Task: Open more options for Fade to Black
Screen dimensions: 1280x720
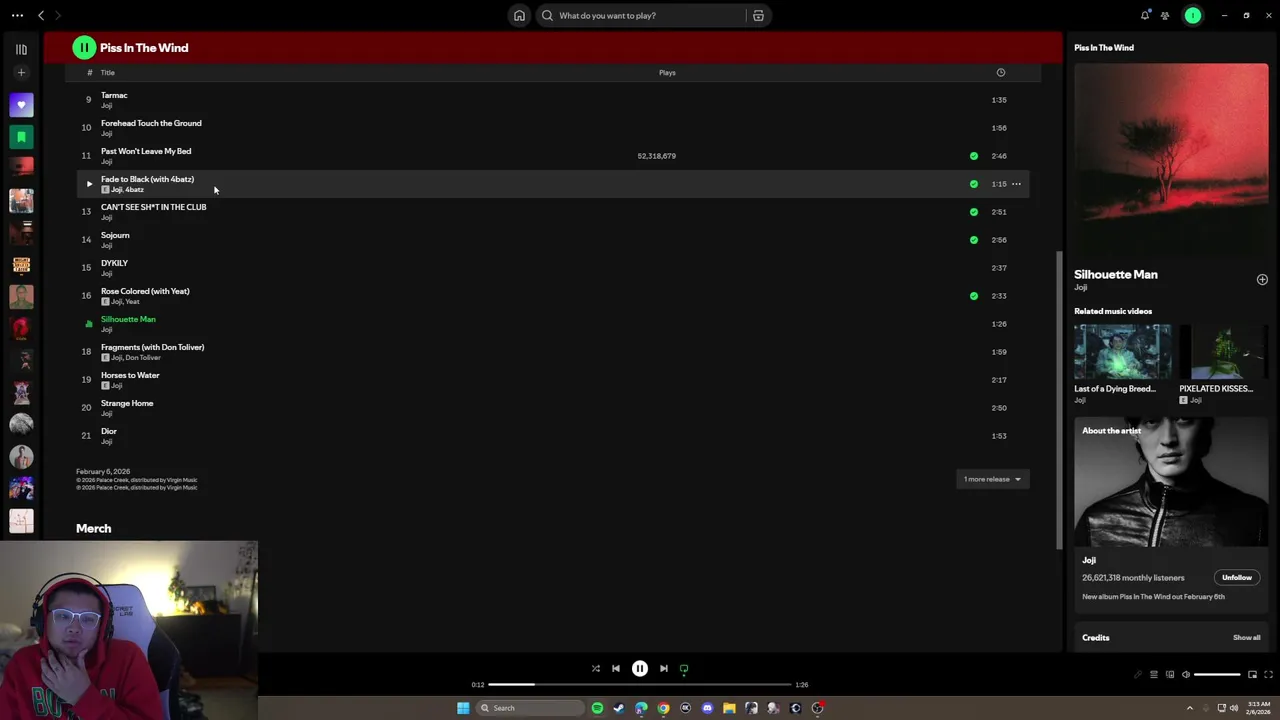Action: click(1016, 184)
